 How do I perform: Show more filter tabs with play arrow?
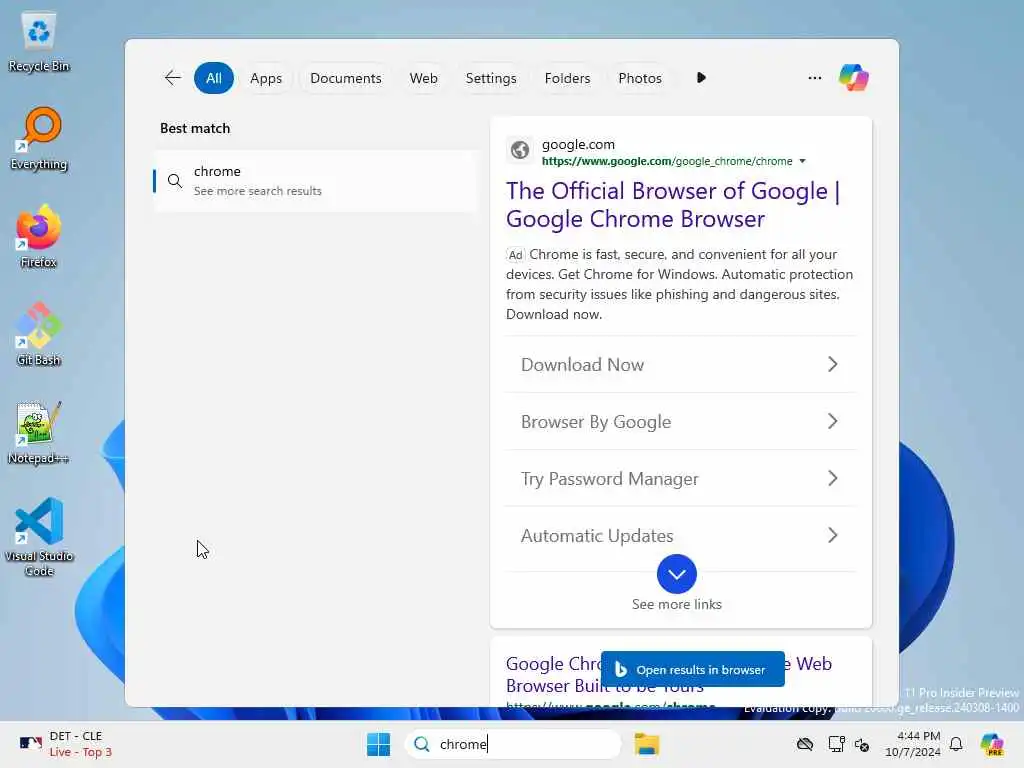tap(701, 78)
